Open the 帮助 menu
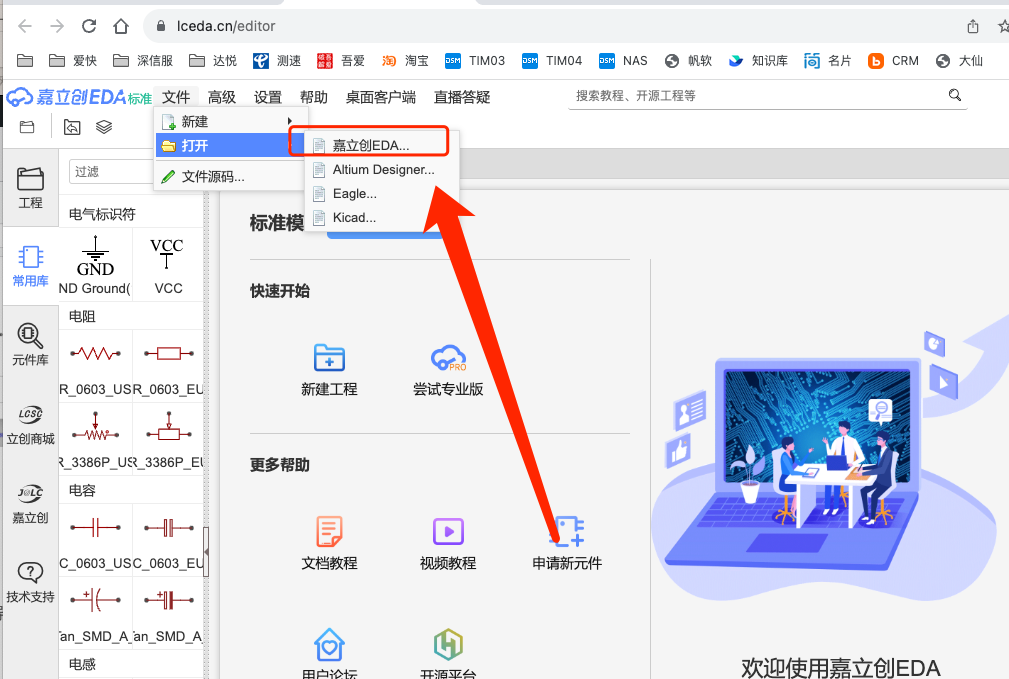This screenshot has height=679, width=1009. pyautogui.click(x=314, y=97)
